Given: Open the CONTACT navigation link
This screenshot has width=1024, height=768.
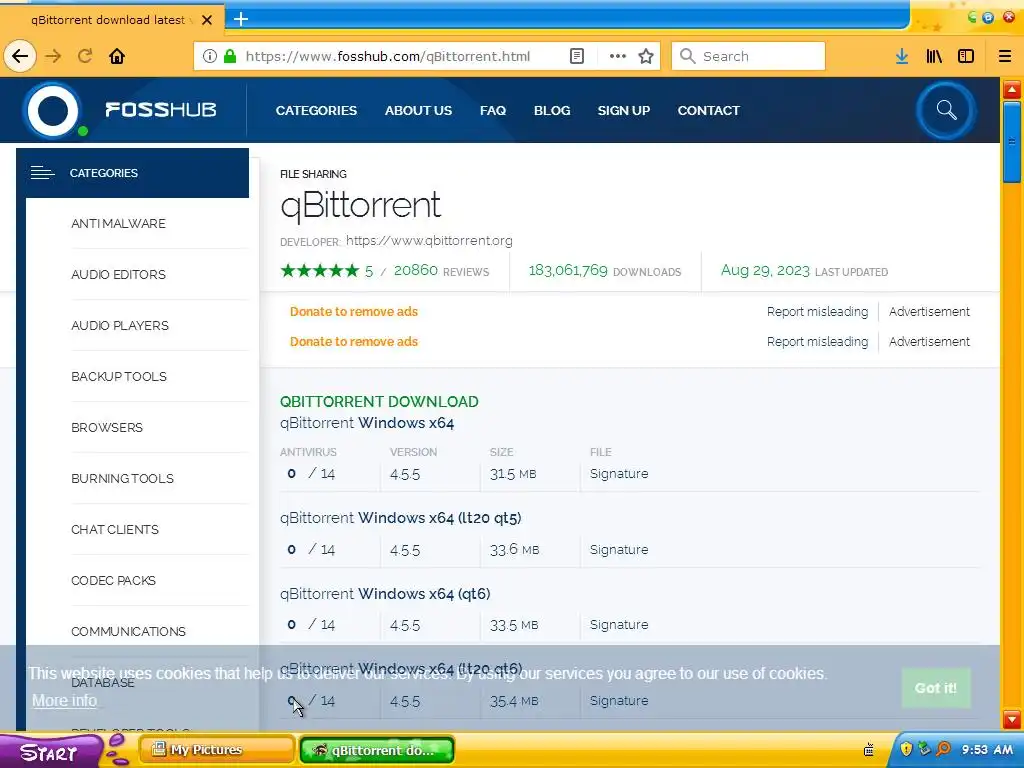Looking at the screenshot, I should pos(709,110).
